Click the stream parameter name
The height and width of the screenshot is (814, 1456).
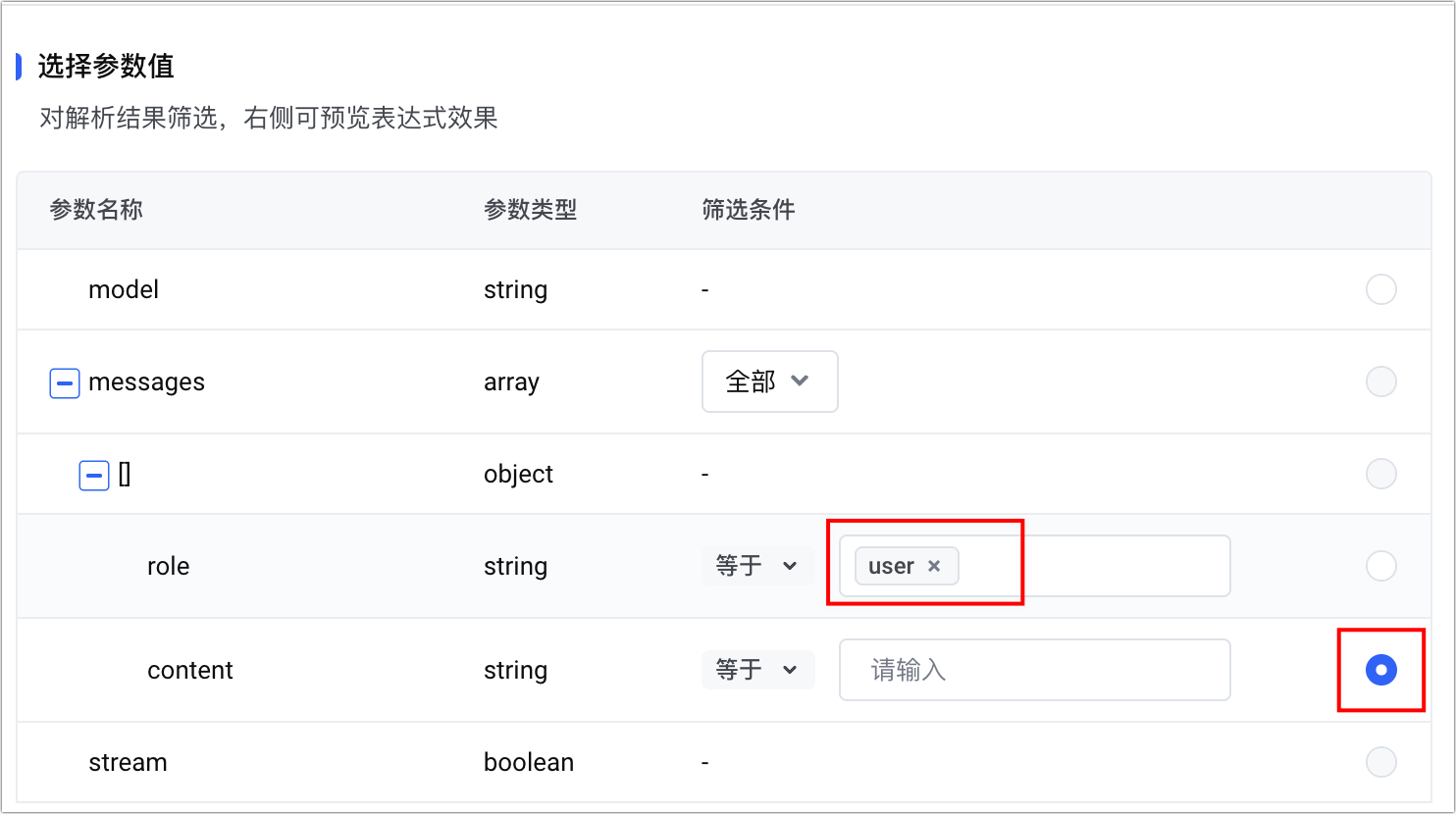click(128, 762)
